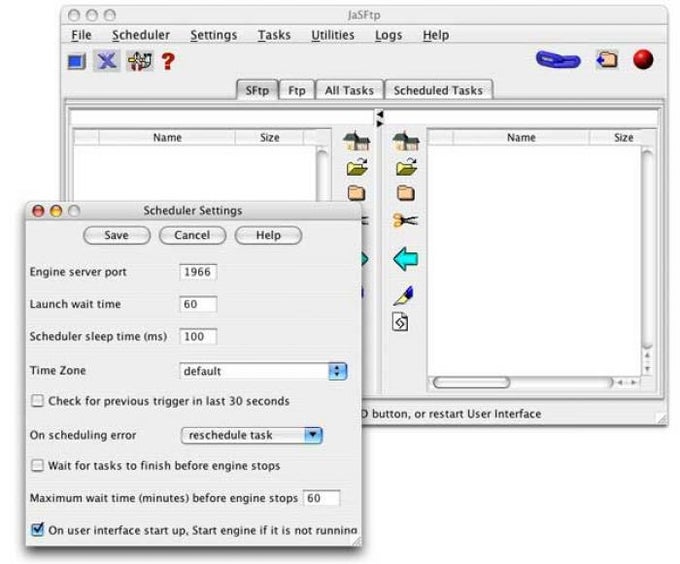Click the Launch wait time field
The height and width of the screenshot is (564, 680).
tap(198, 304)
